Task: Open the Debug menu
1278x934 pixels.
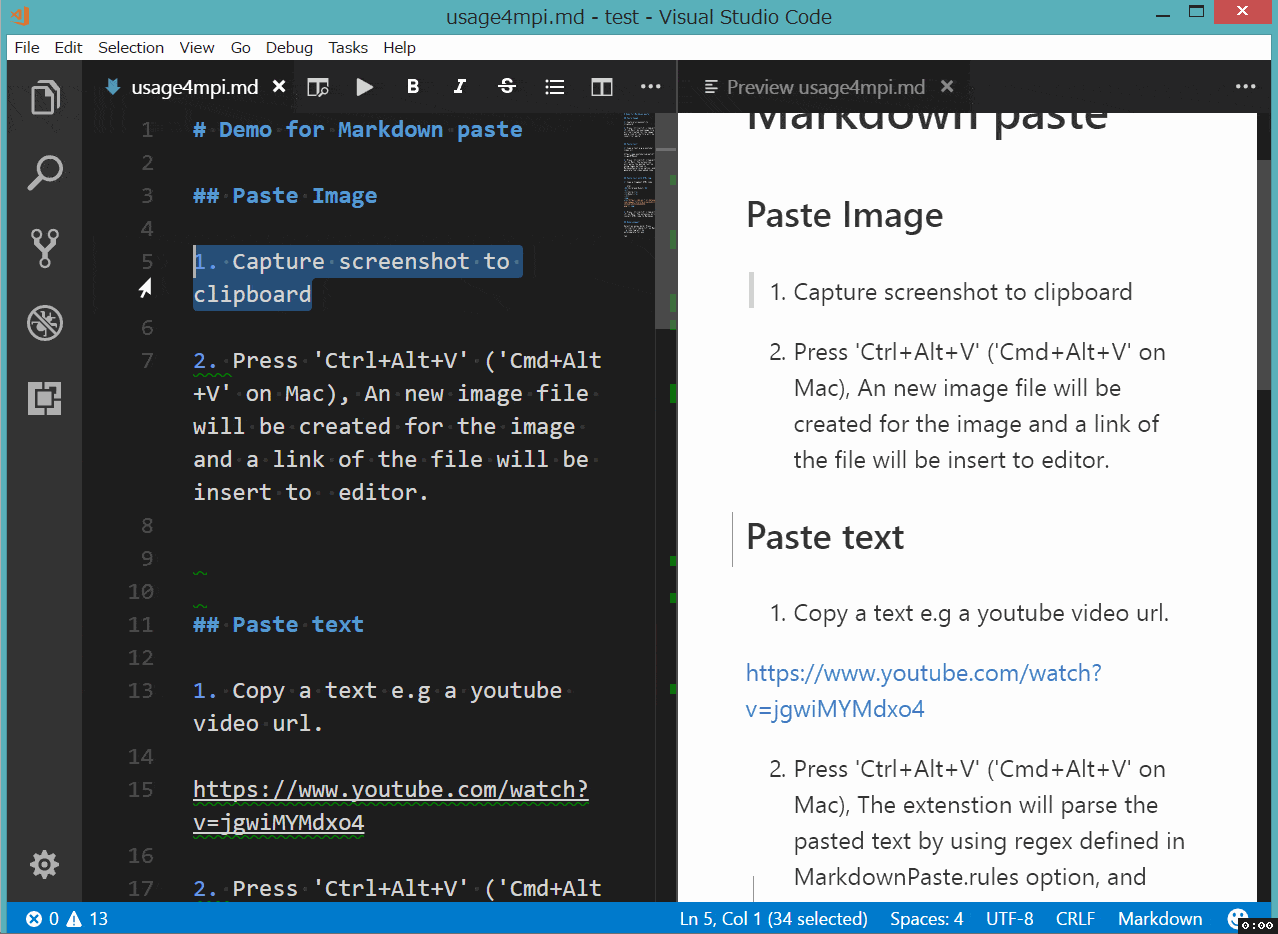Action: pos(288,47)
